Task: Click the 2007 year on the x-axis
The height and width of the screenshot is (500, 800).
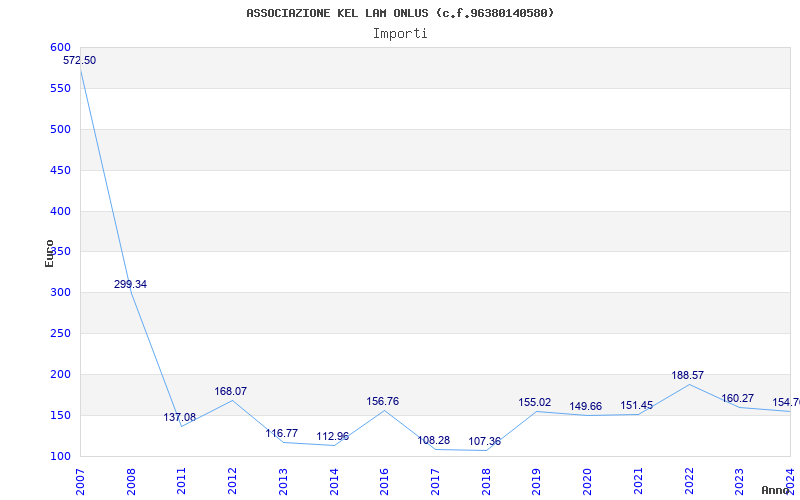Action: point(81,480)
